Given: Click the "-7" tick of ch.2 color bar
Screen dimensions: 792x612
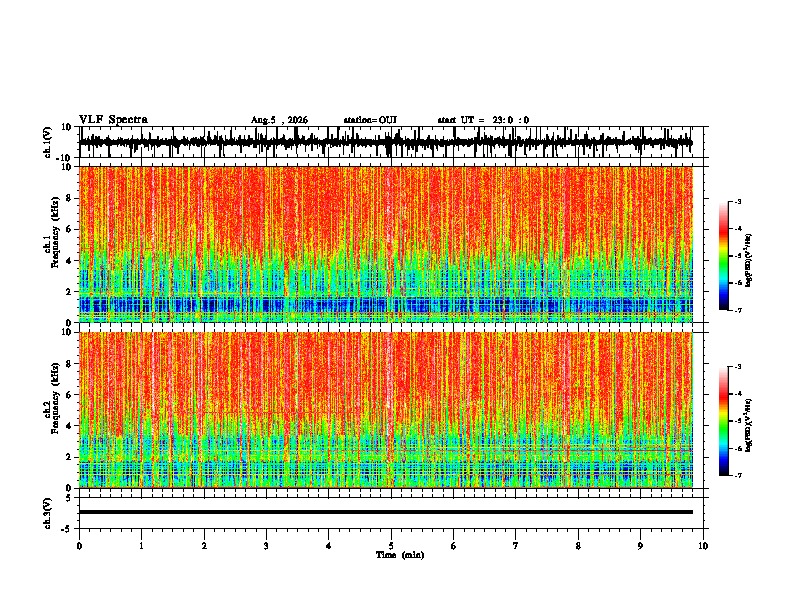Looking at the screenshot, I should click(737, 475).
